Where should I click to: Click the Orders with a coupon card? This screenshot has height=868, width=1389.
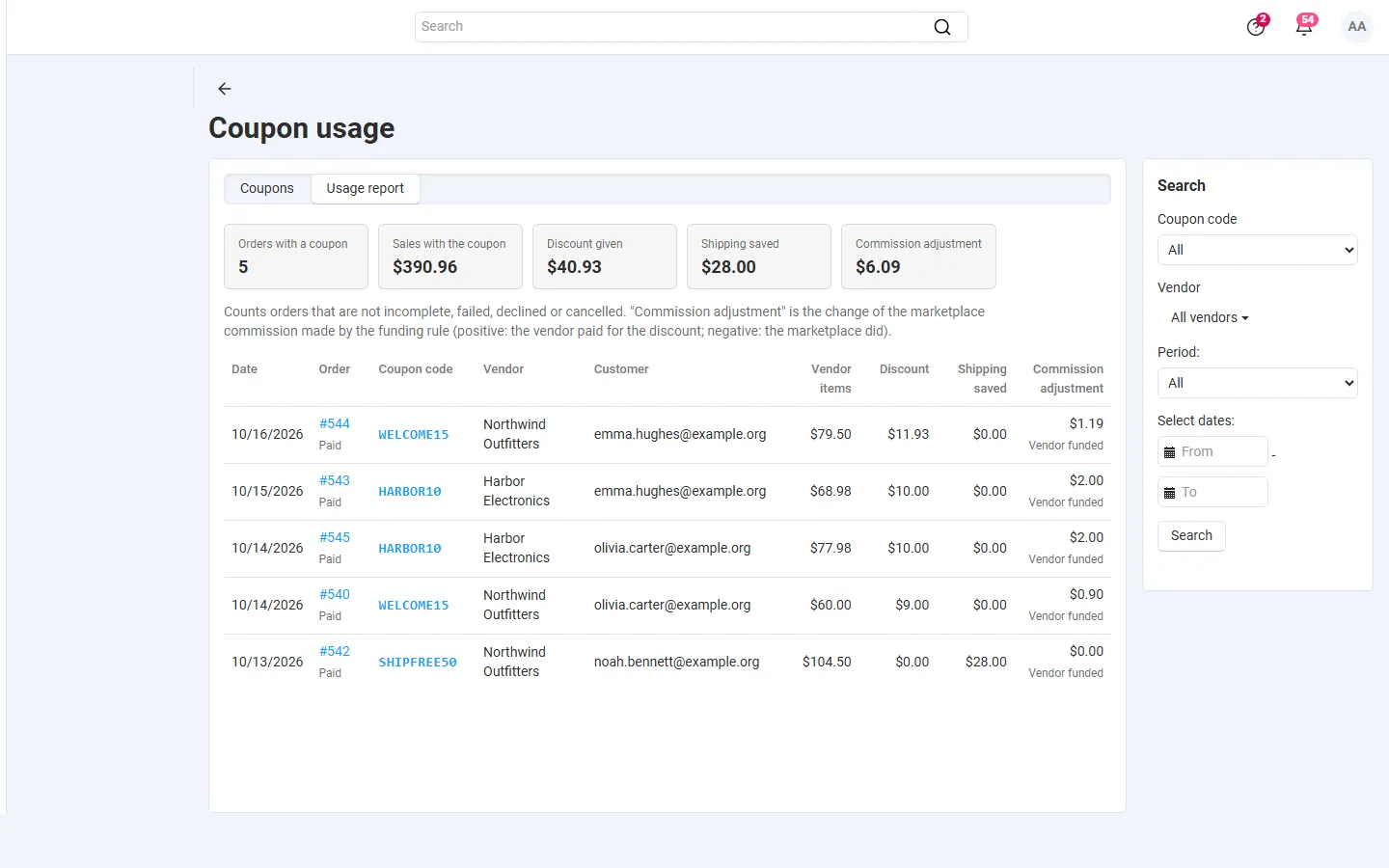coord(296,257)
